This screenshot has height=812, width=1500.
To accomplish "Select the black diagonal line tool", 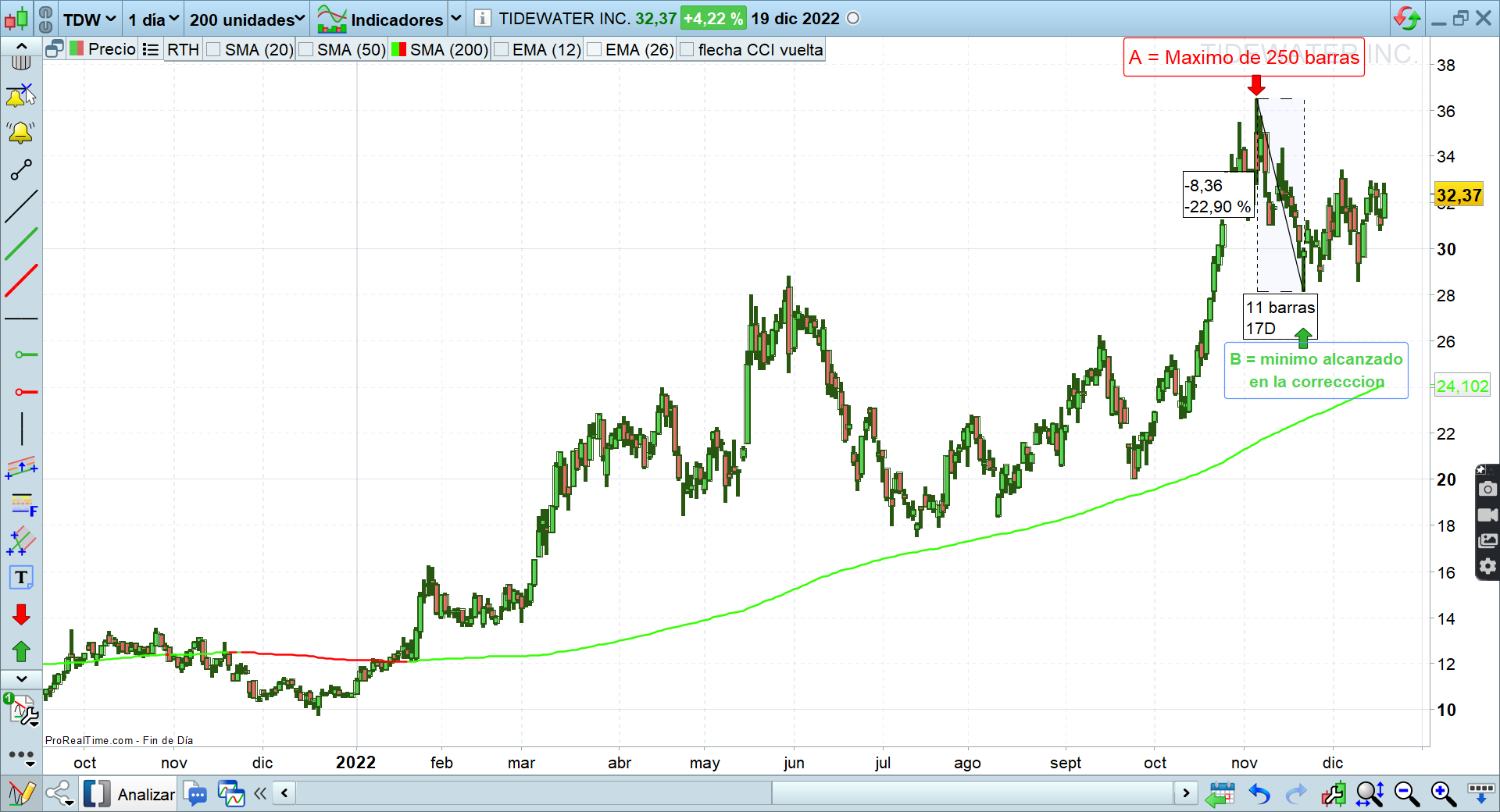I will (21, 206).
